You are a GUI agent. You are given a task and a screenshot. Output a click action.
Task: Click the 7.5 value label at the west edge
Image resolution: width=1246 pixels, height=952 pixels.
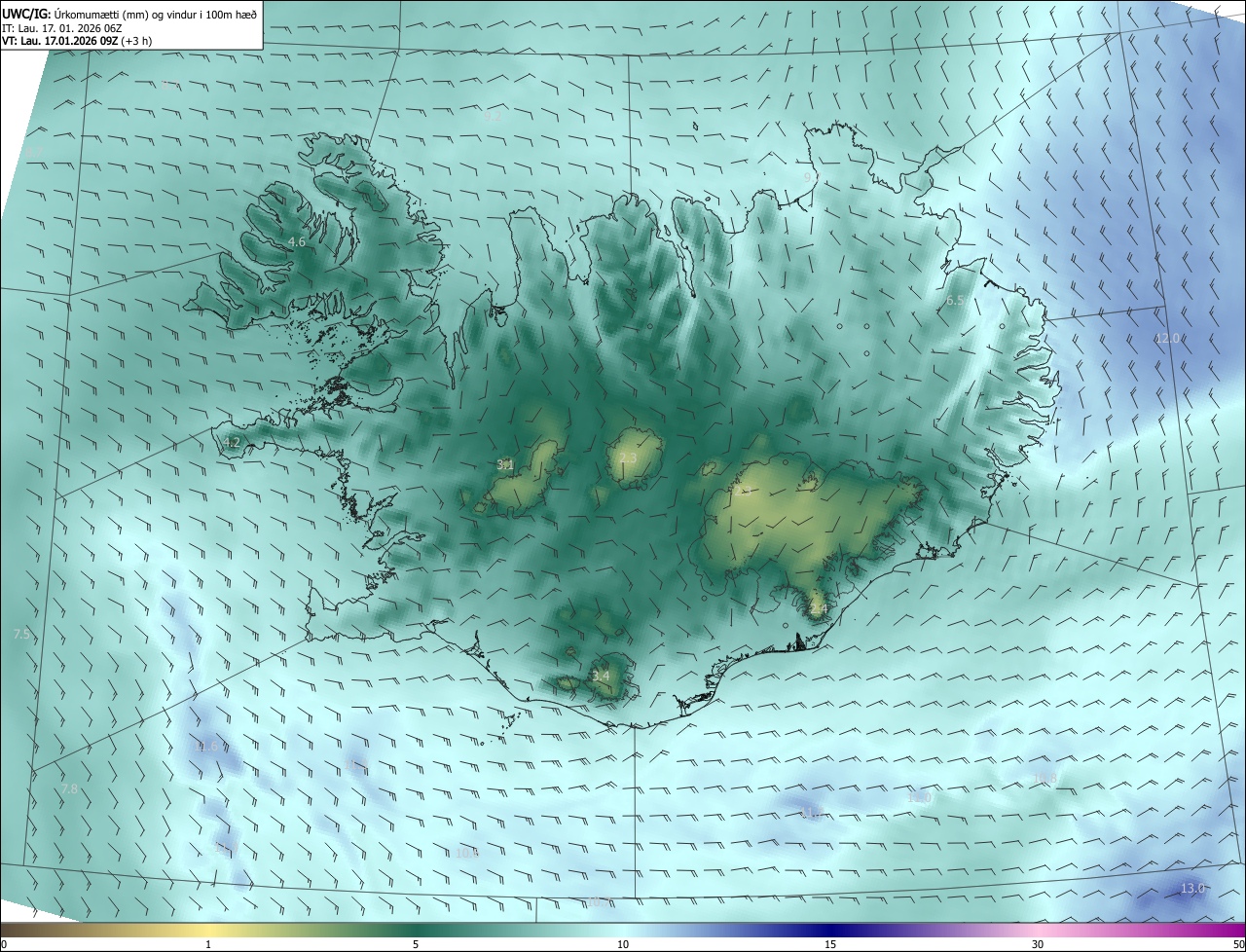click(x=21, y=634)
